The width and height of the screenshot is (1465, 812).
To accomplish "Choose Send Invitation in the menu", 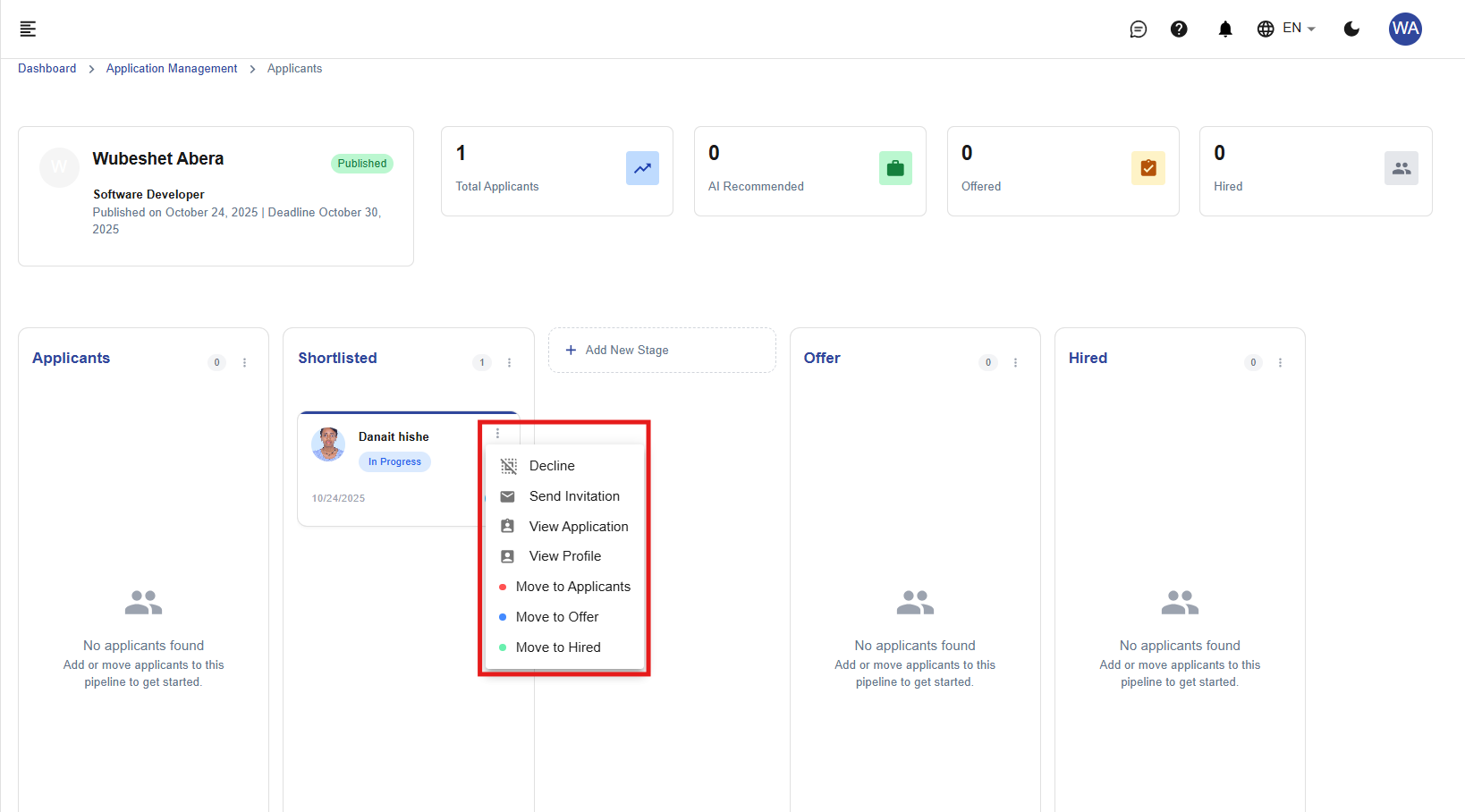I will tap(573, 496).
